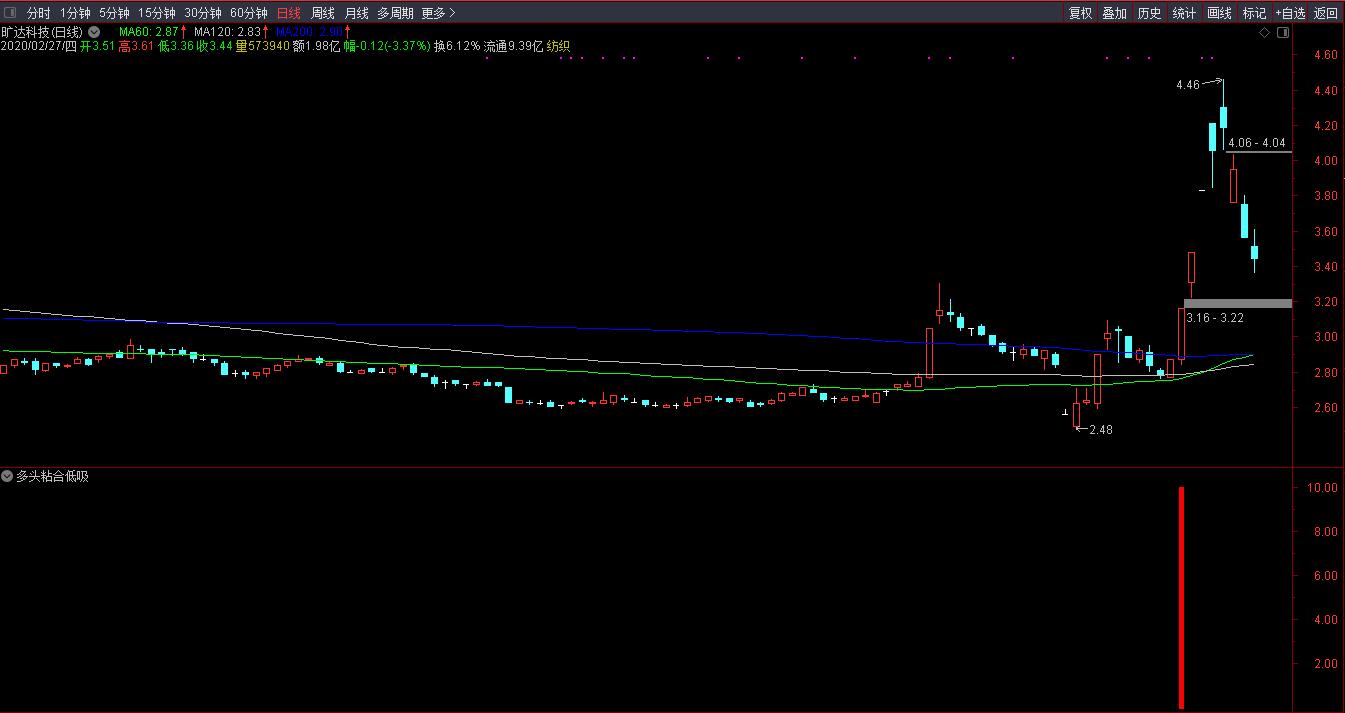Toggle the side panel icon near price axis
The image size is (1345, 713).
point(1282,33)
